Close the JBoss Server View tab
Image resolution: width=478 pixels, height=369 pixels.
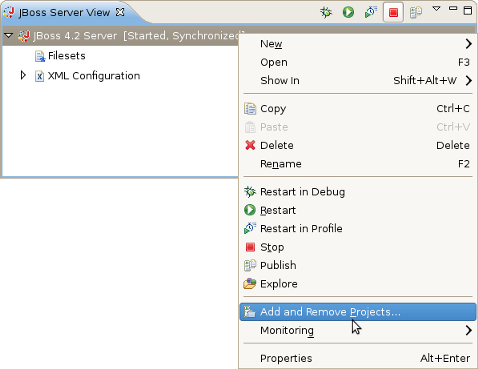120,12
